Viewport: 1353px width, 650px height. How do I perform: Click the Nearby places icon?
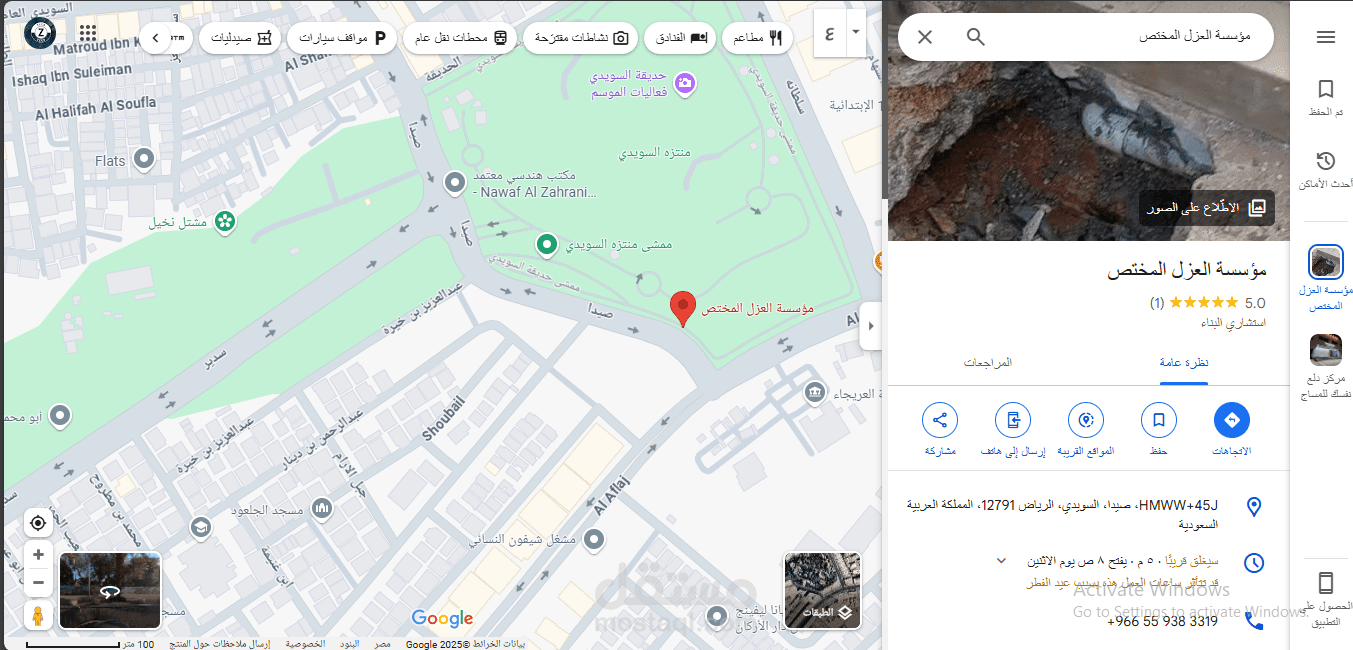[x=1086, y=420]
